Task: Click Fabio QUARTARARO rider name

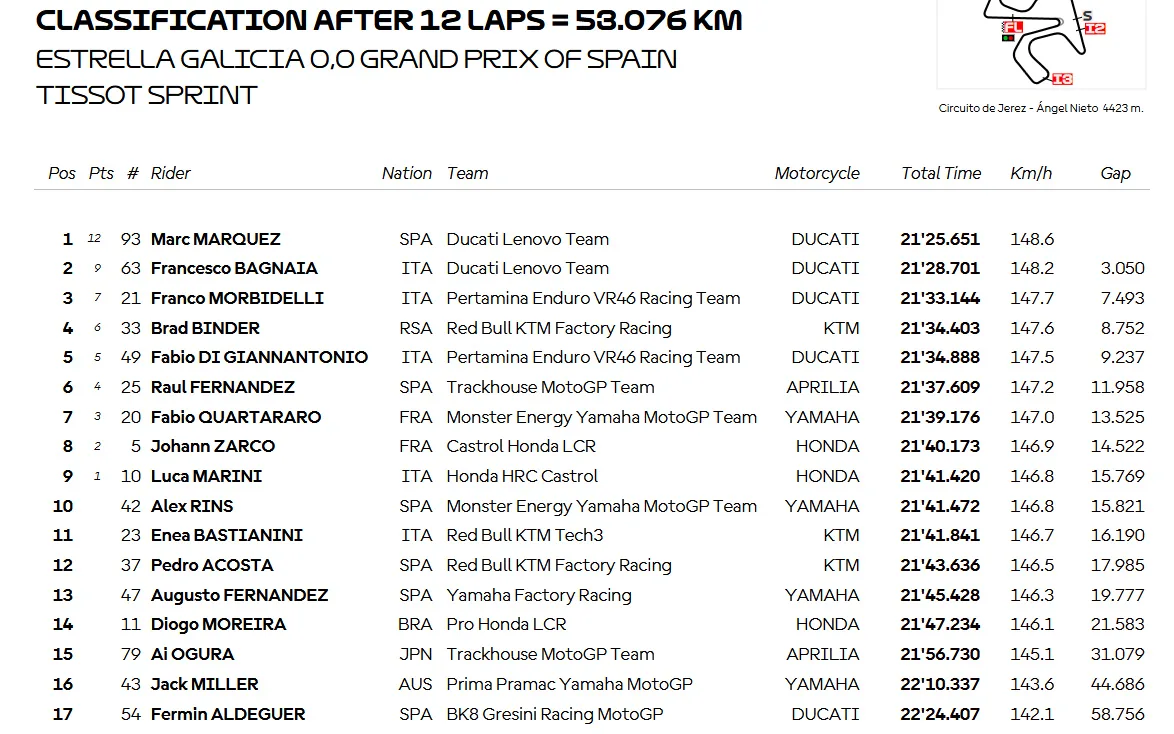Action: click(x=236, y=417)
